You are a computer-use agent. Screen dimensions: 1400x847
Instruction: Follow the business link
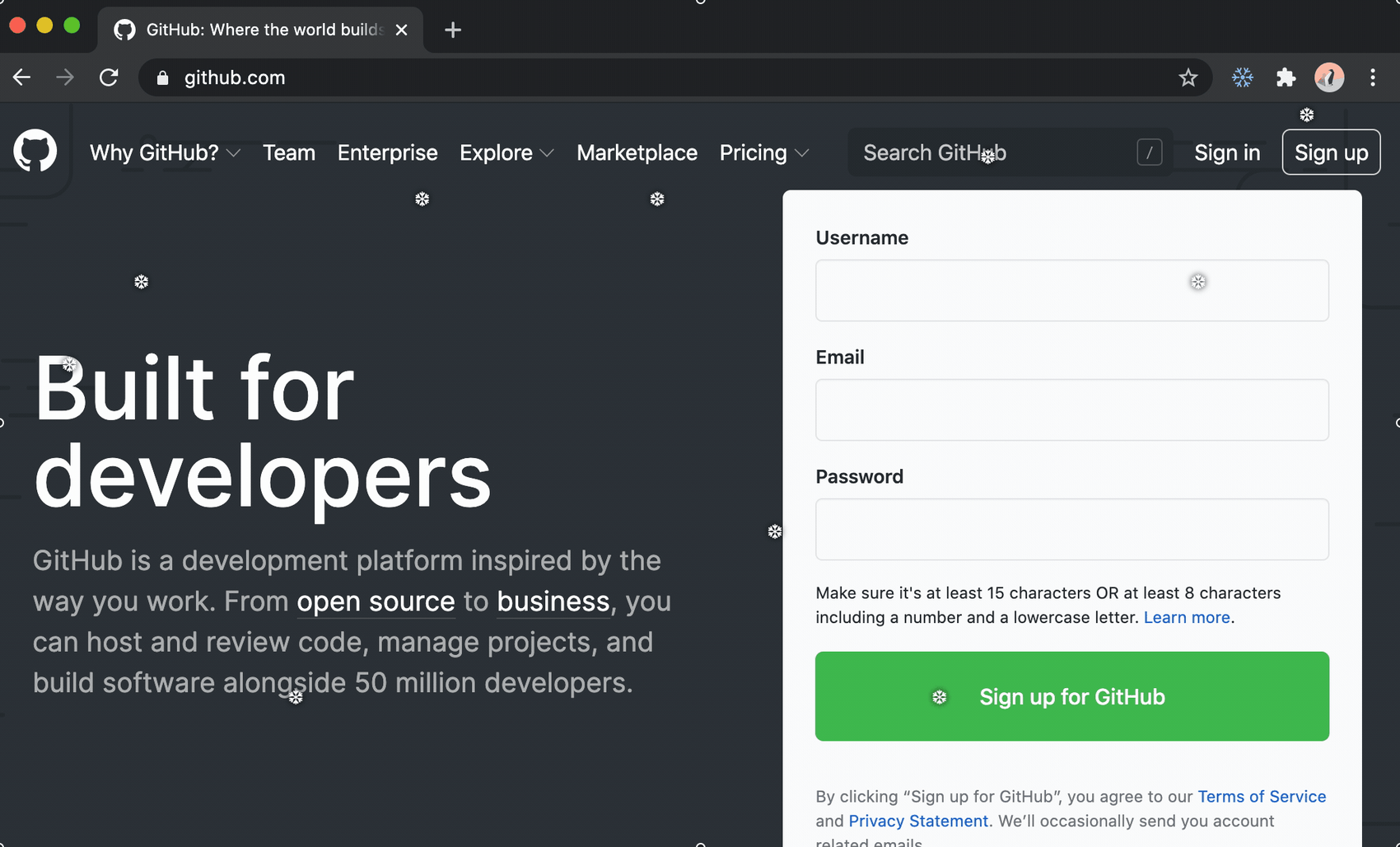coord(553,601)
